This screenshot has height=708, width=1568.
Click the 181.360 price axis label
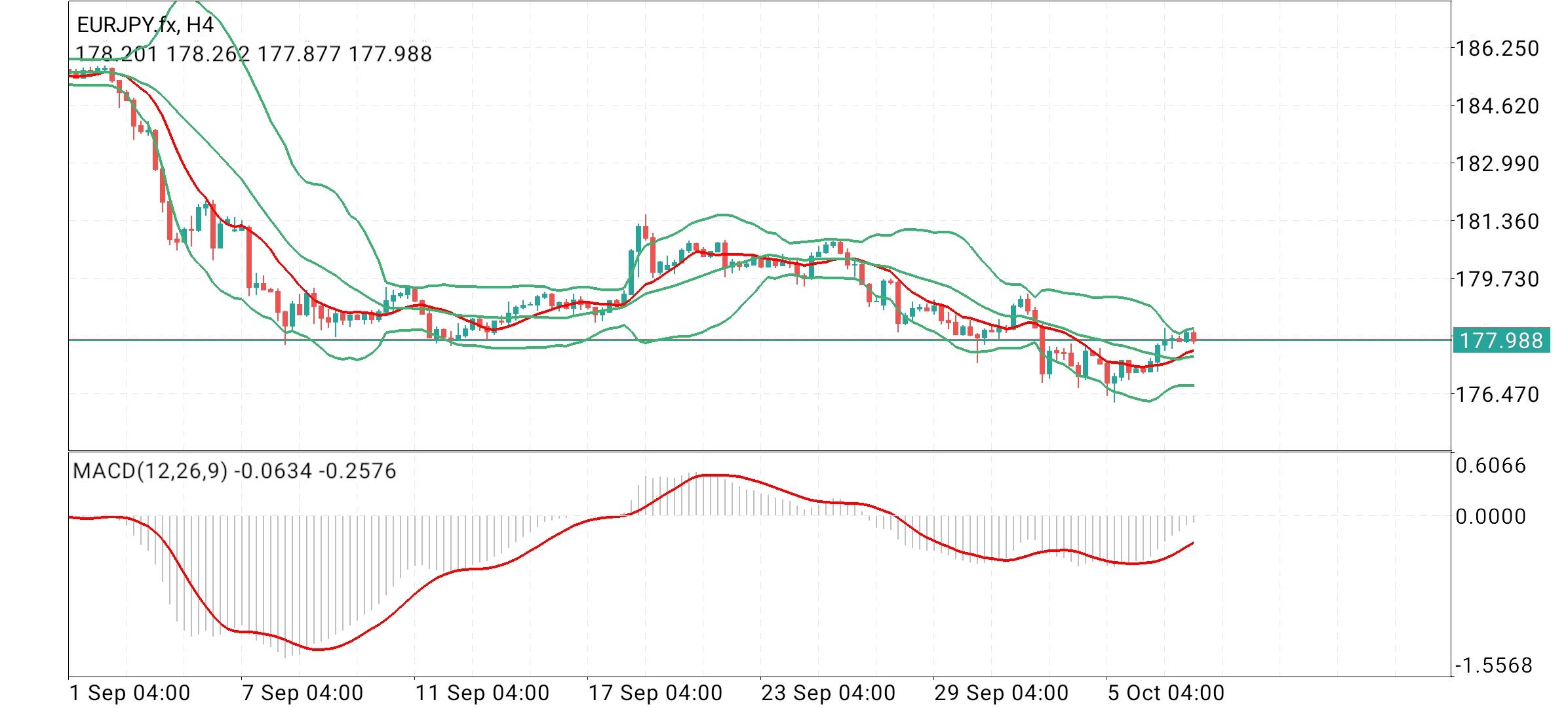[1497, 222]
